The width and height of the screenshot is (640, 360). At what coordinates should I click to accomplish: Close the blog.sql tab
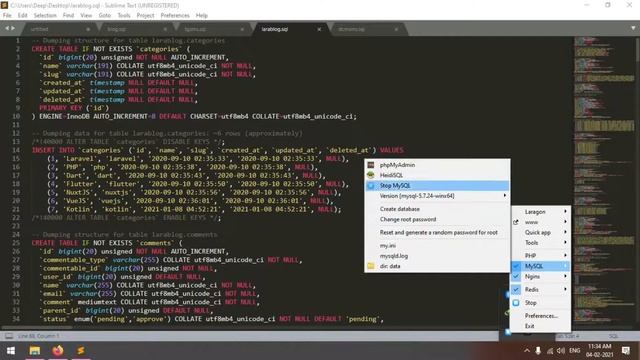[x=165, y=29]
